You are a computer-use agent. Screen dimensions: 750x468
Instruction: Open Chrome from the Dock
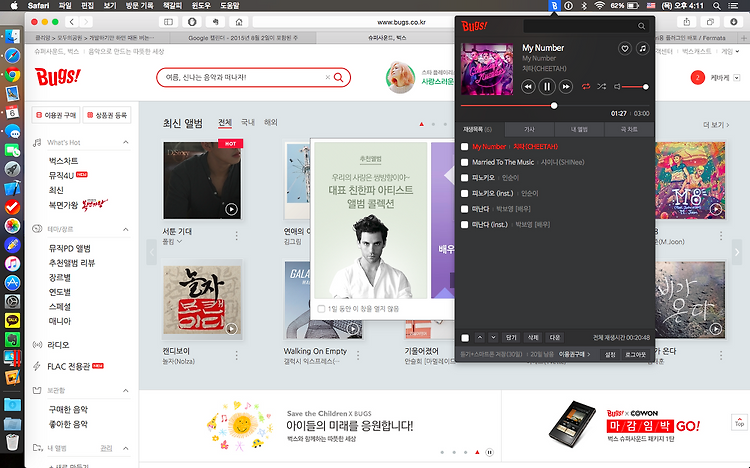(12, 75)
